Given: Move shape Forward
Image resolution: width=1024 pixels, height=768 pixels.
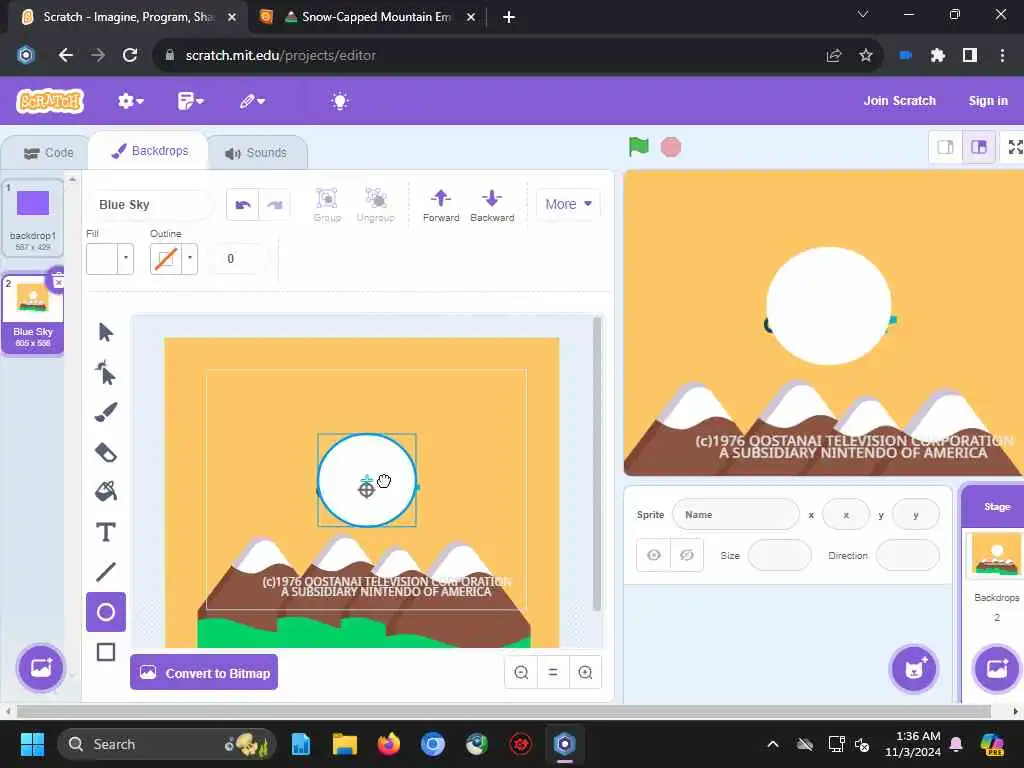Looking at the screenshot, I should (x=441, y=205).
